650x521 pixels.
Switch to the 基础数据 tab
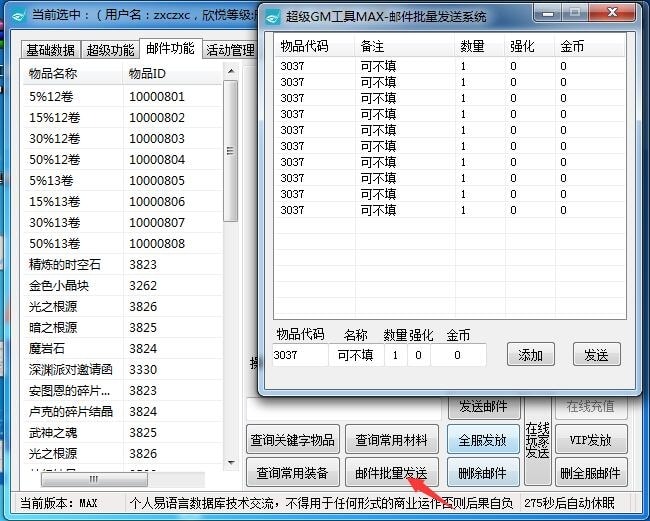(x=50, y=50)
